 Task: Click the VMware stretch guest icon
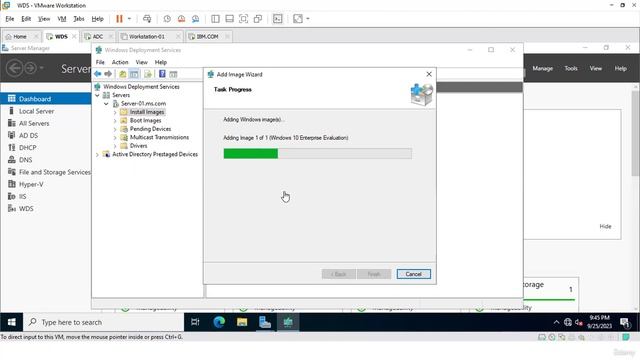[x=298, y=19]
